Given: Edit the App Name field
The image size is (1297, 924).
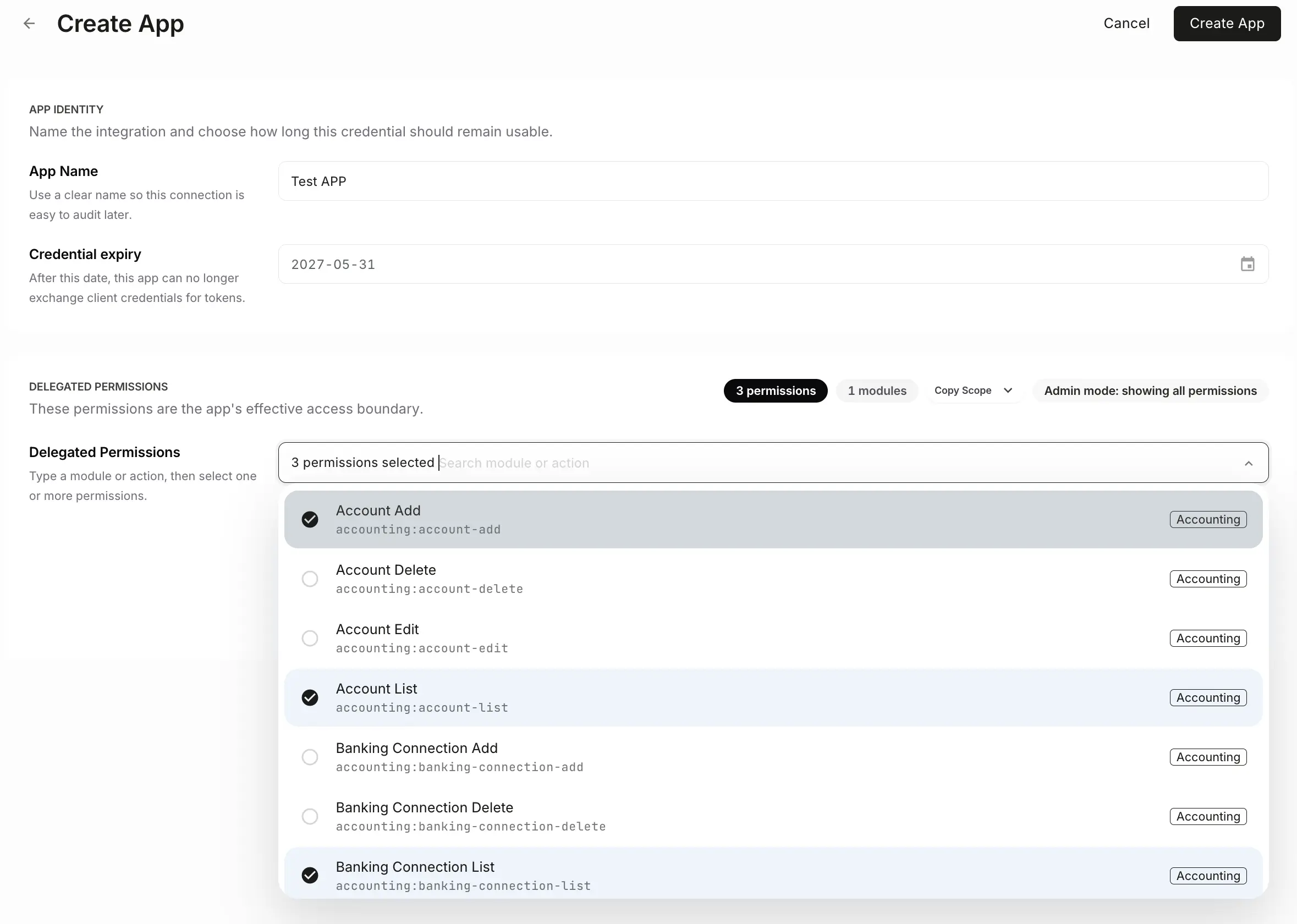Looking at the screenshot, I should (x=773, y=181).
